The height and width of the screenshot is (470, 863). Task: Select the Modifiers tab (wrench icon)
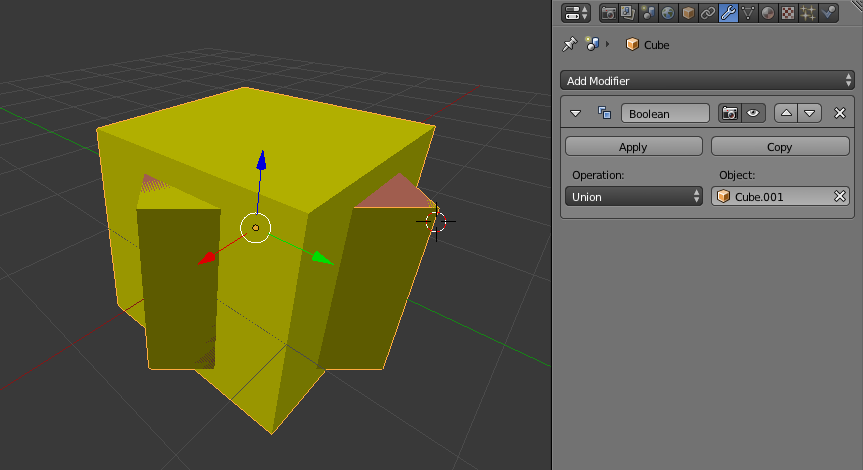(x=728, y=13)
